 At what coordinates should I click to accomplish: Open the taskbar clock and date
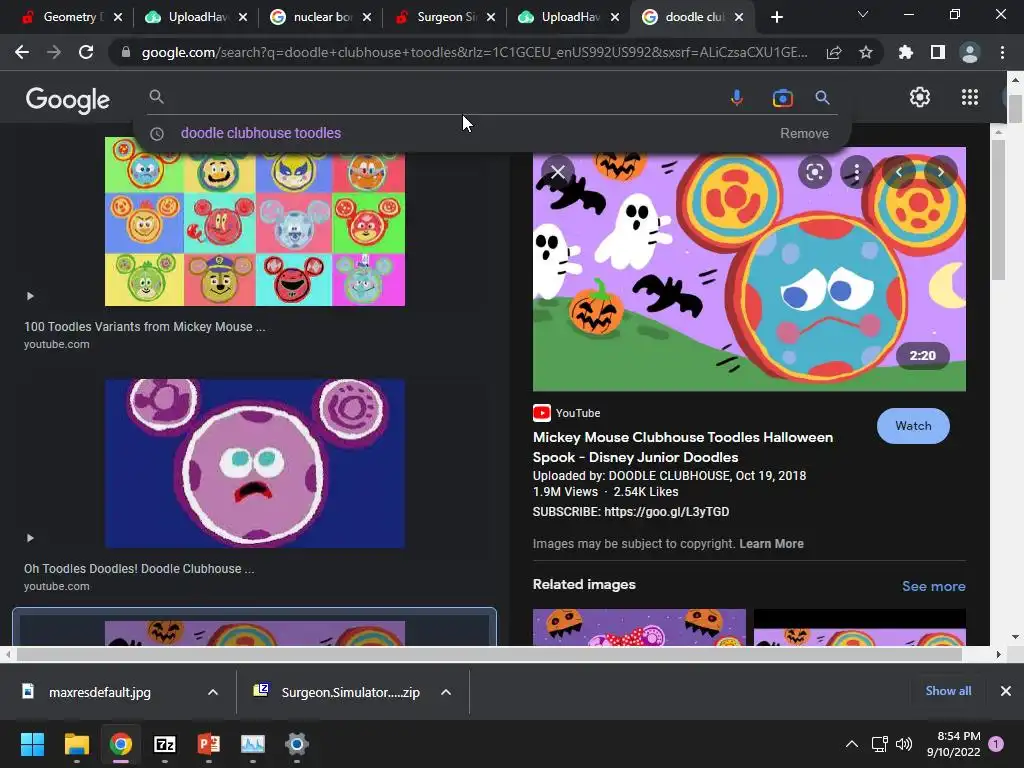[x=953, y=744]
